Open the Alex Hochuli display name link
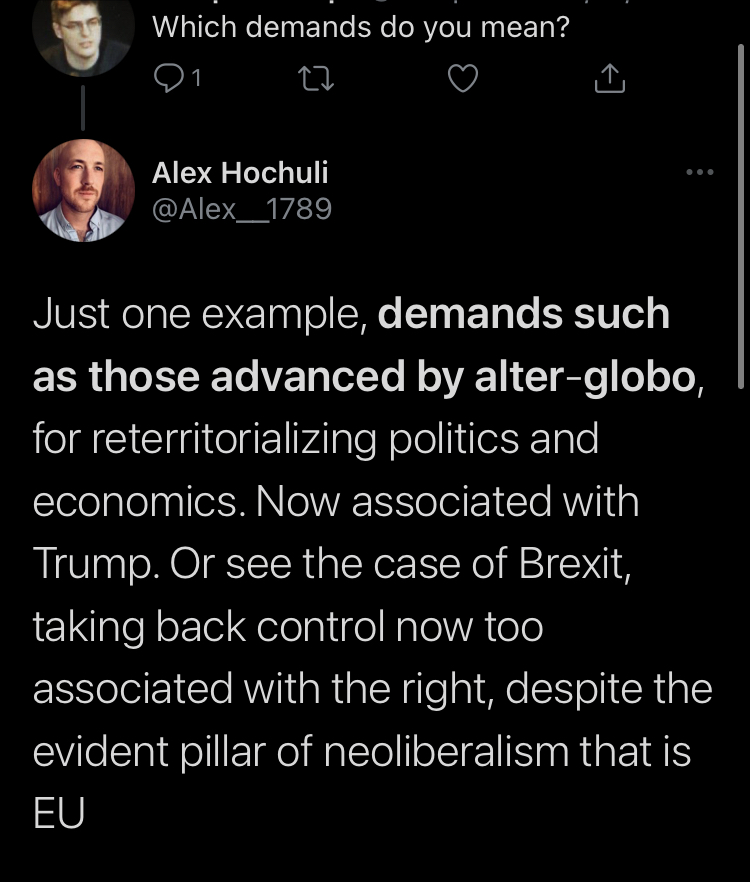 [240, 173]
